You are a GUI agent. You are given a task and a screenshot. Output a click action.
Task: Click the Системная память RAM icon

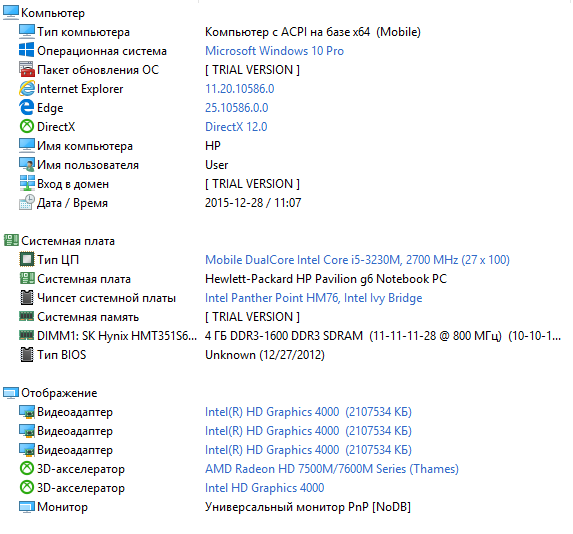point(27,316)
